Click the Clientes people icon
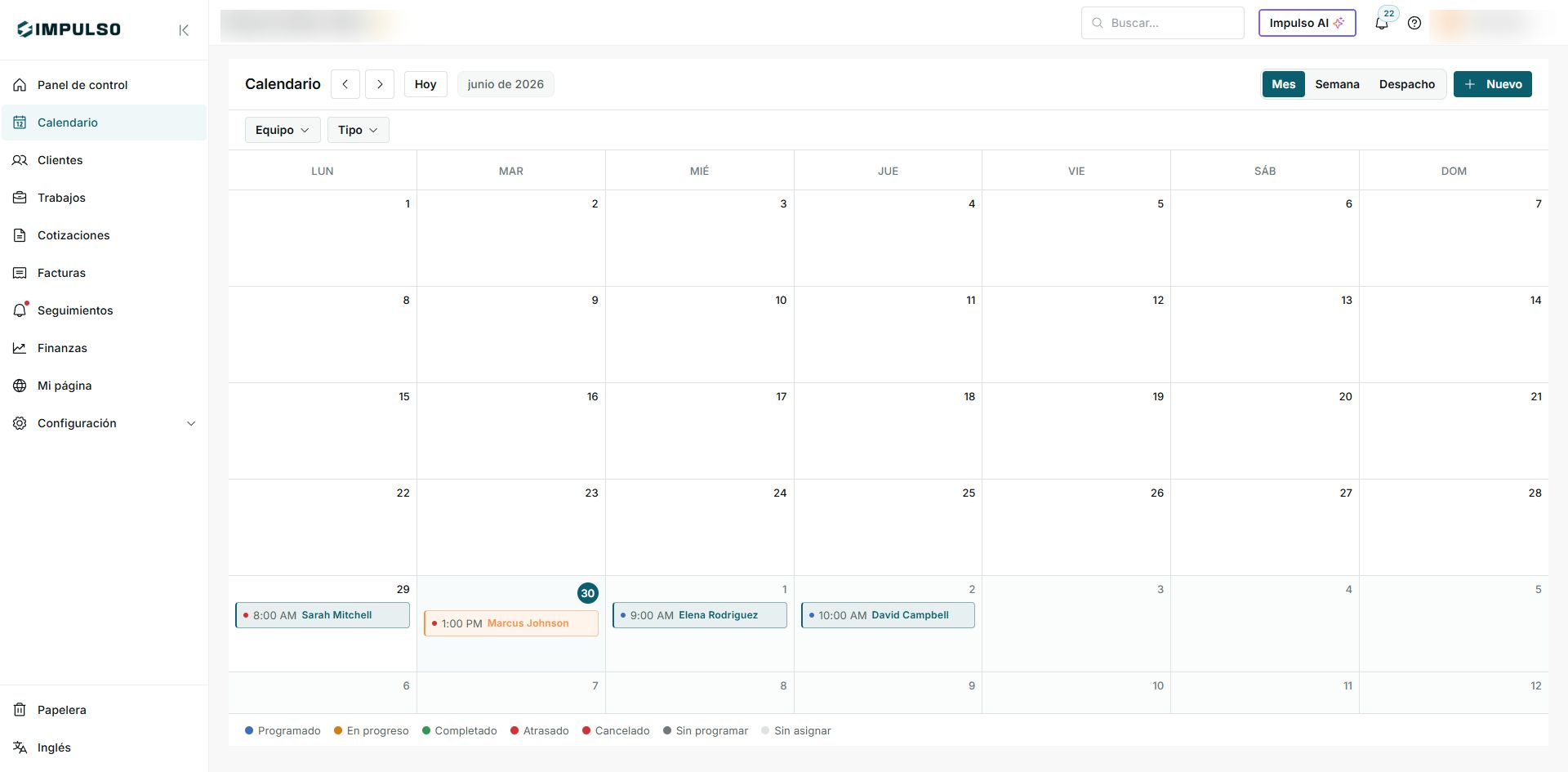 coord(20,160)
